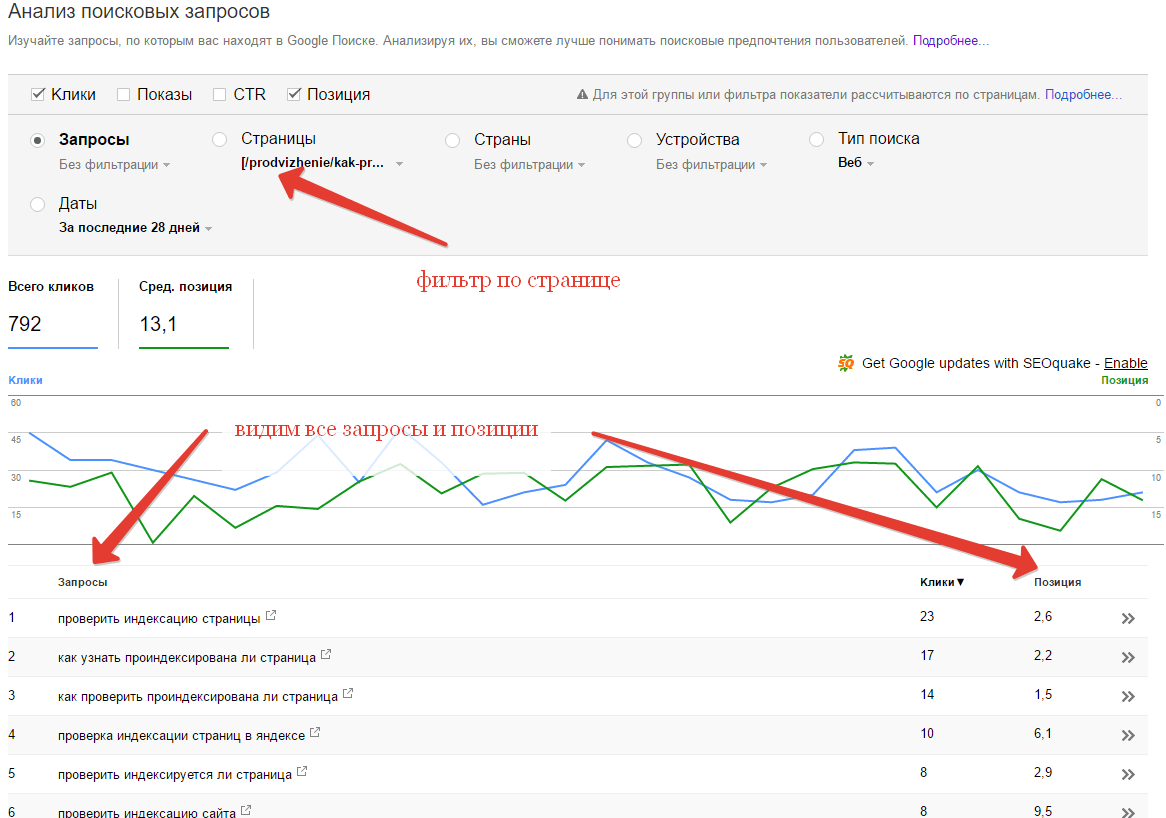Expand details arrows in row 4

(x=1128, y=735)
